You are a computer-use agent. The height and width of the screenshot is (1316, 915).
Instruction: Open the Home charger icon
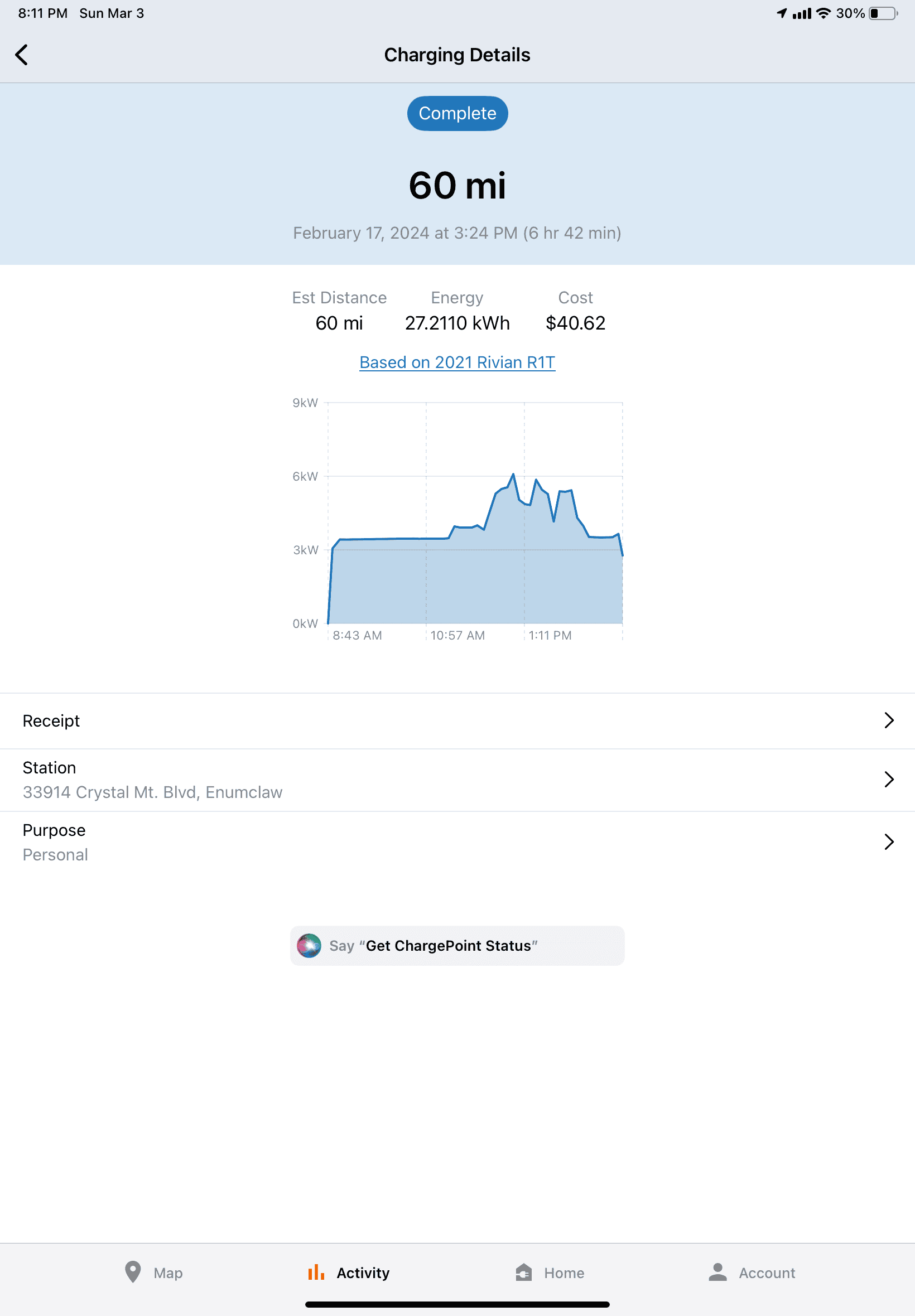coord(523,1273)
